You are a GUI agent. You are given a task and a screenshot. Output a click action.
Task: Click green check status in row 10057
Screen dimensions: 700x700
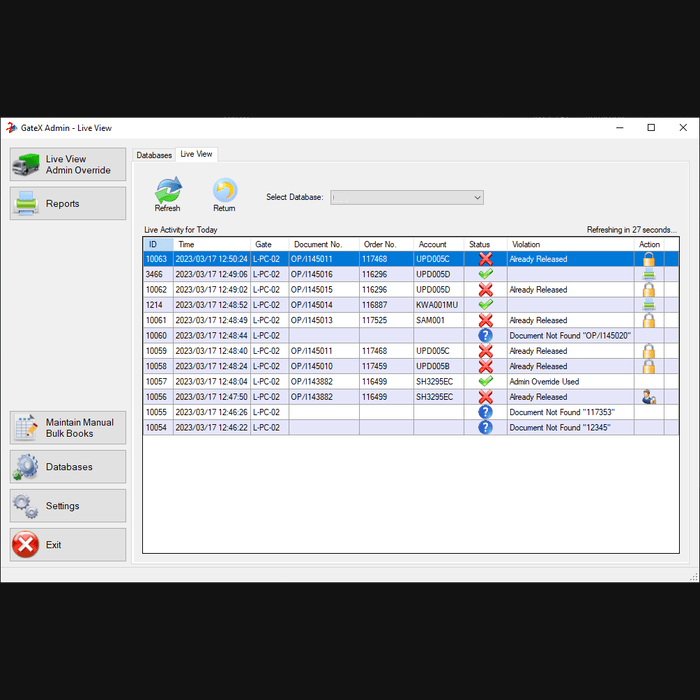tap(486, 381)
